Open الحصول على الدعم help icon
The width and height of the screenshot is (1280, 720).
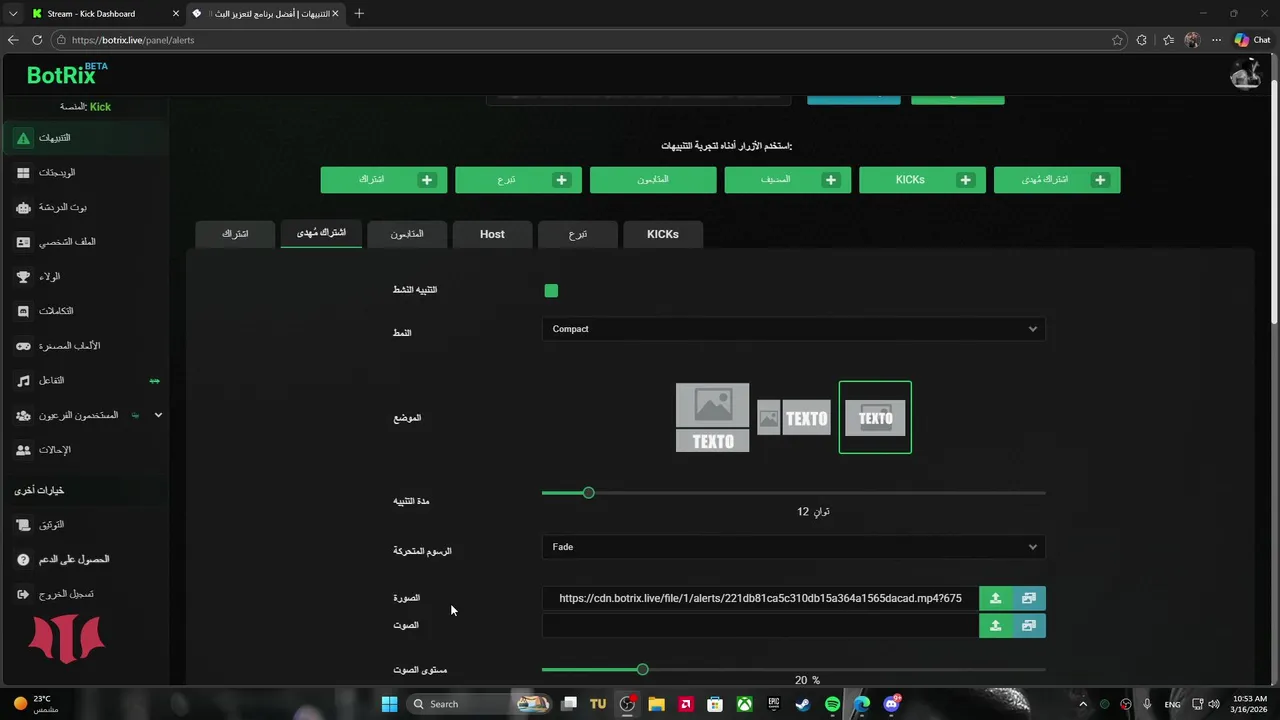pos(23,559)
